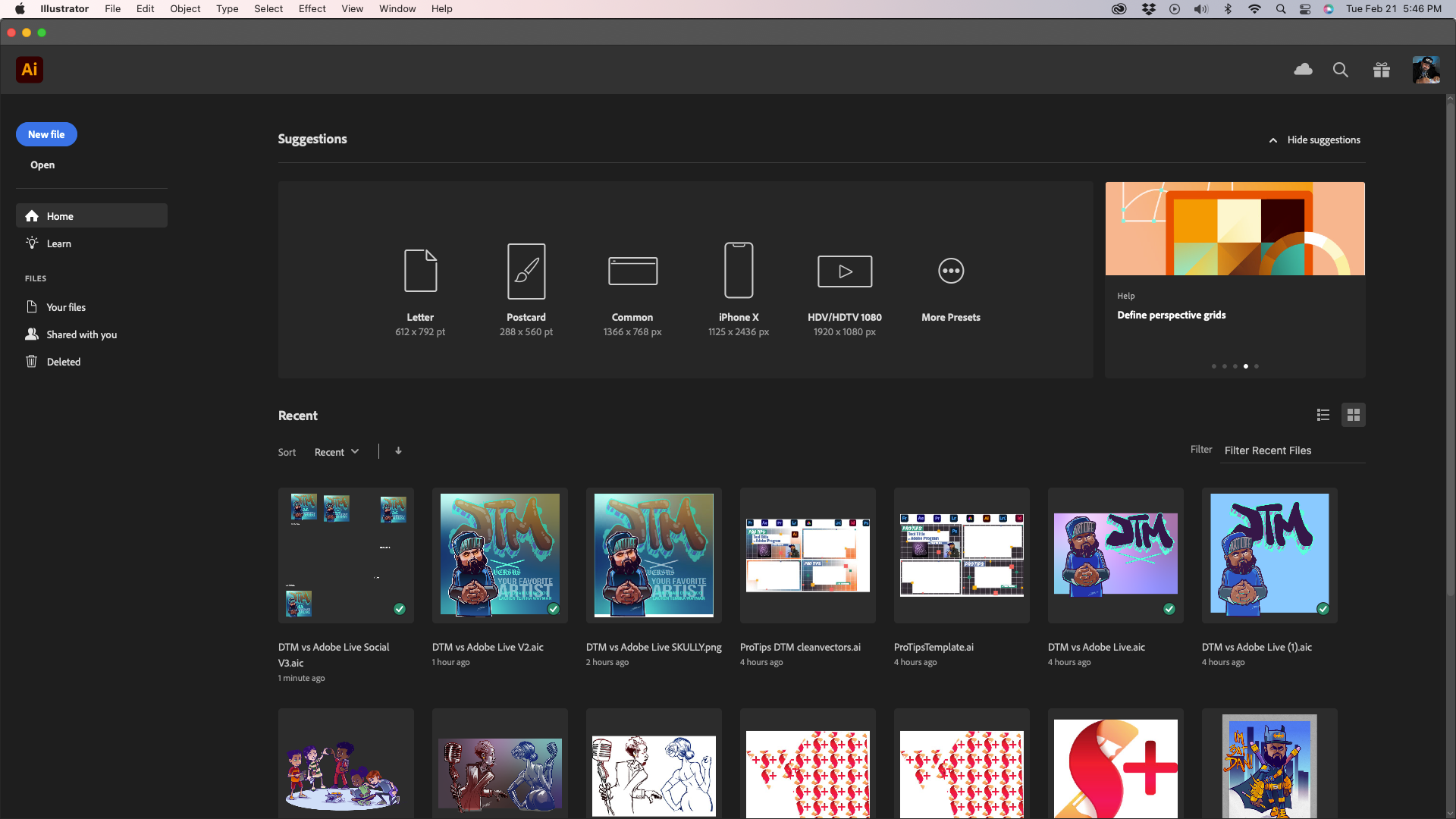Screen dimensions: 1456x819
Task: Open the Bluetooth menu bar icon
Action: 1228,9
